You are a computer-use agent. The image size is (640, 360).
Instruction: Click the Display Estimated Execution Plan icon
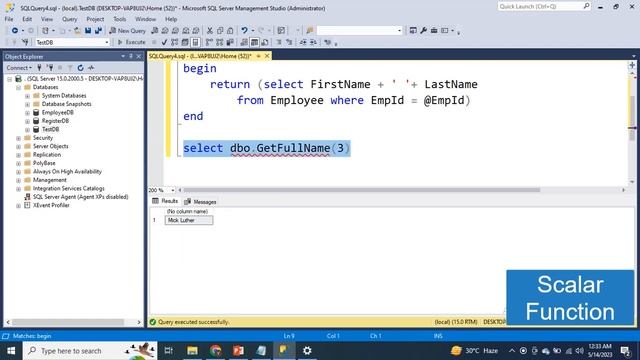point(175,42)
